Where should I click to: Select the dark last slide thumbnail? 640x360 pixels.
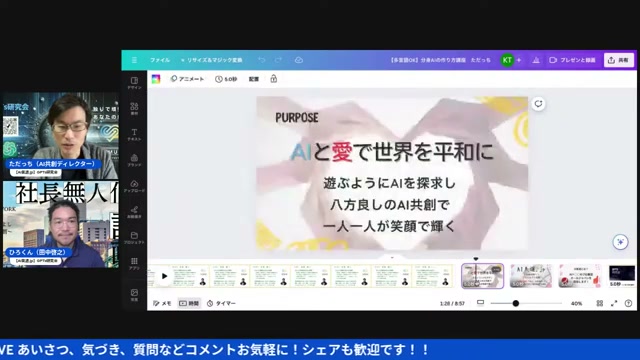(x=622, y=276)
